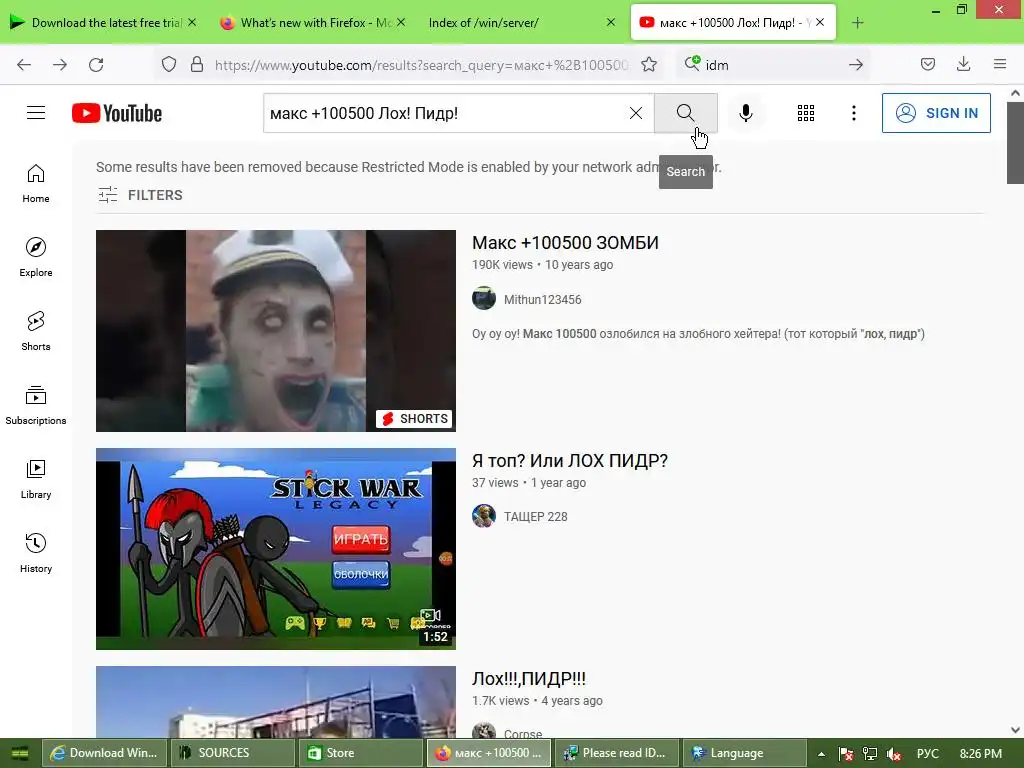Click the volume tray icon
Image resolution: width=1024 pixels, height=768 pixels.
(x=894, y=754)
